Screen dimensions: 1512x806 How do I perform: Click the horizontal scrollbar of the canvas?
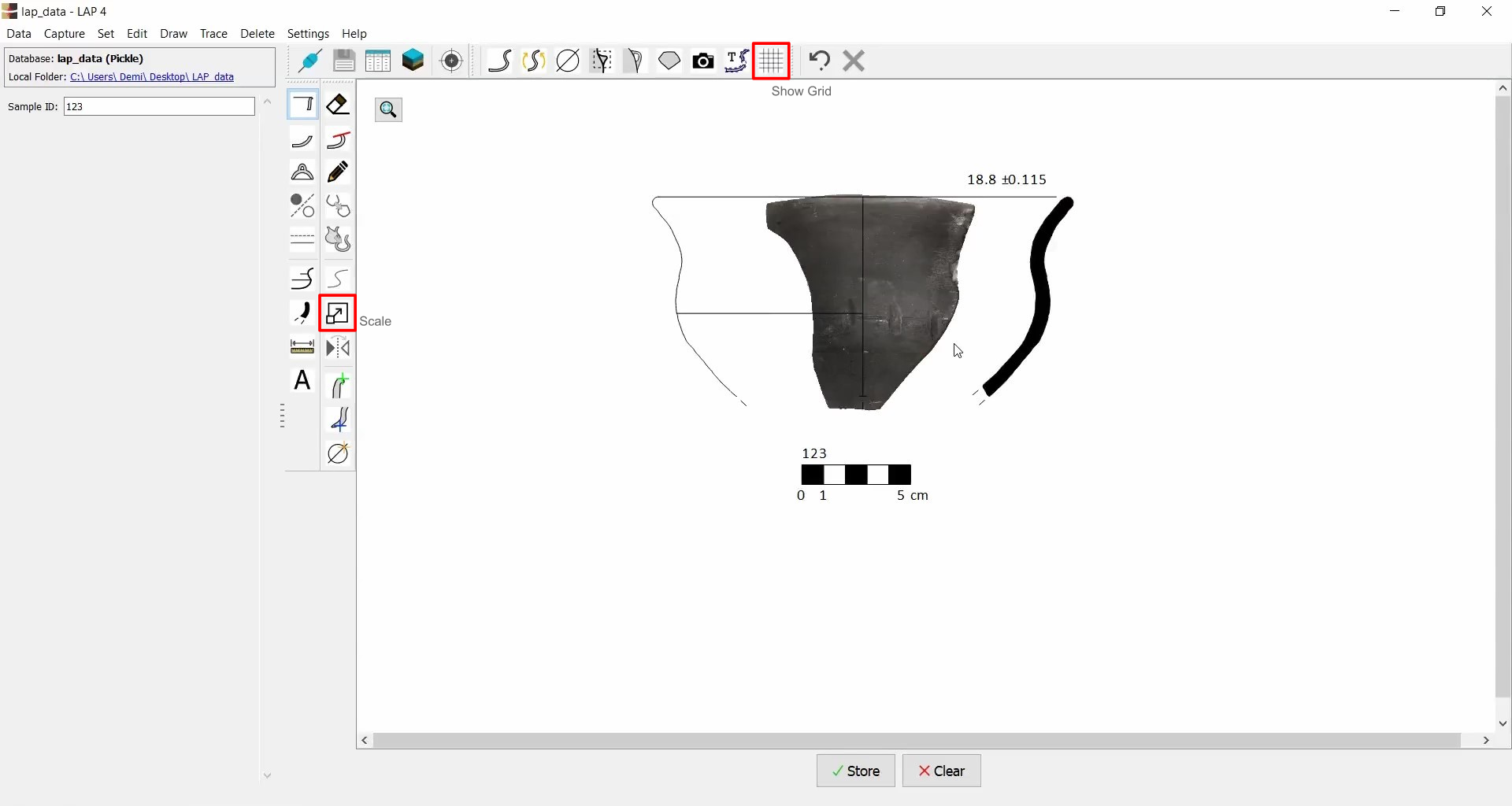click(x=917, y=741)
